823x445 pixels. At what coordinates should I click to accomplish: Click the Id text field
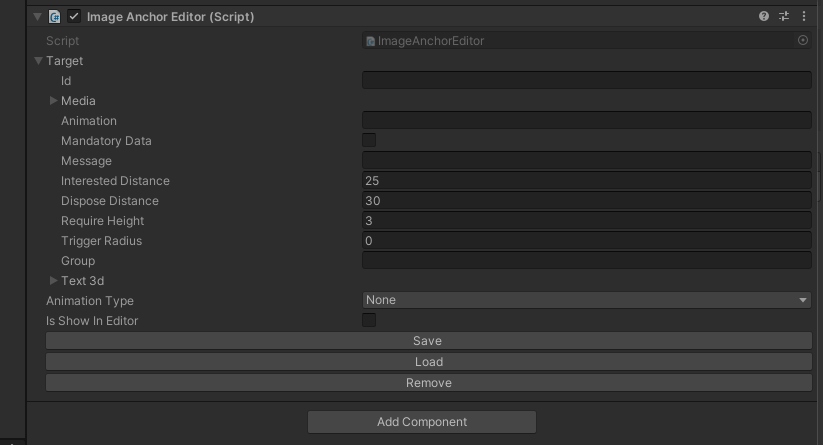tap(586, 81)
